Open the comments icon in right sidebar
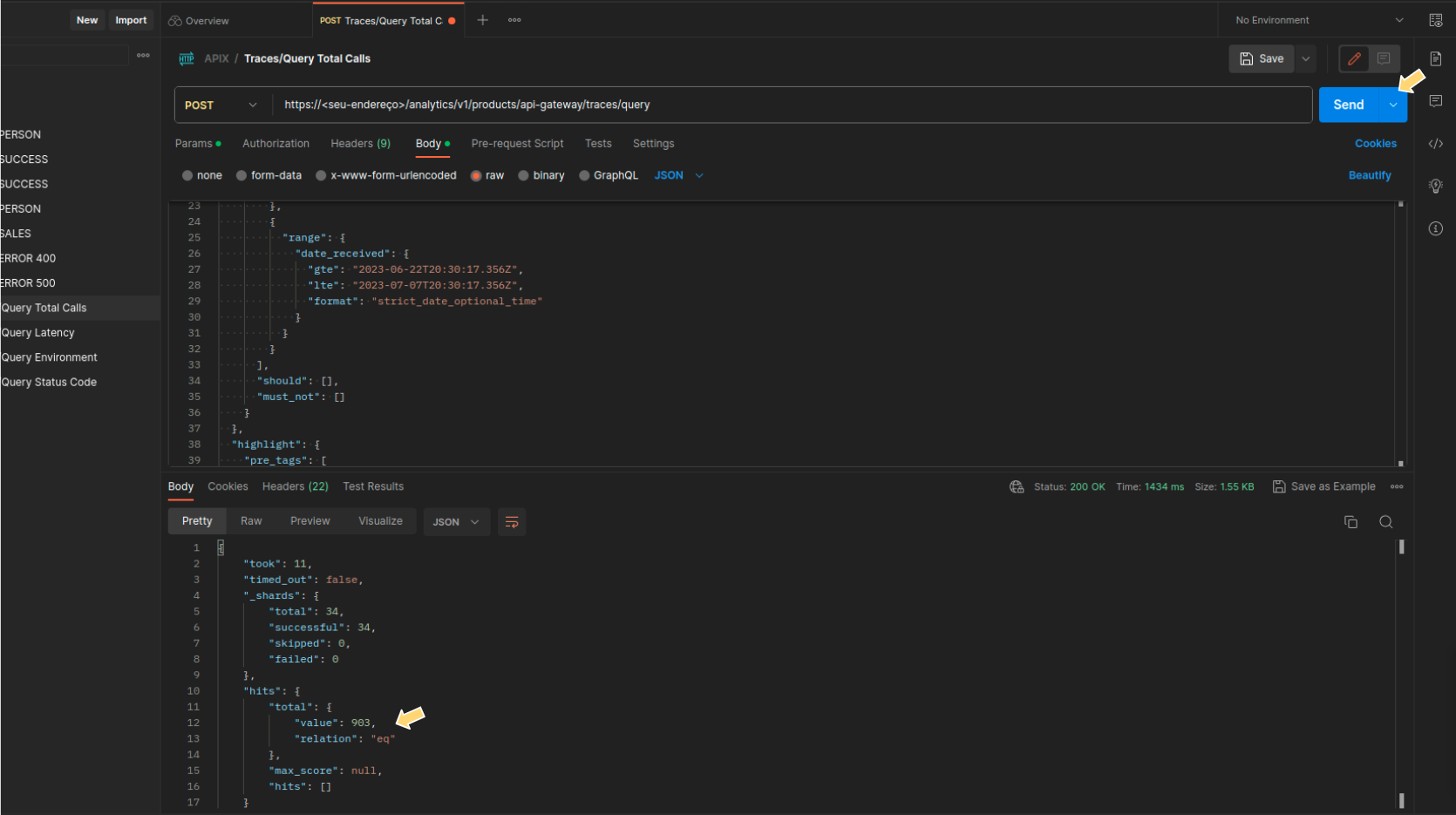The image size is (1456, 815). (x=1435, y=101)
